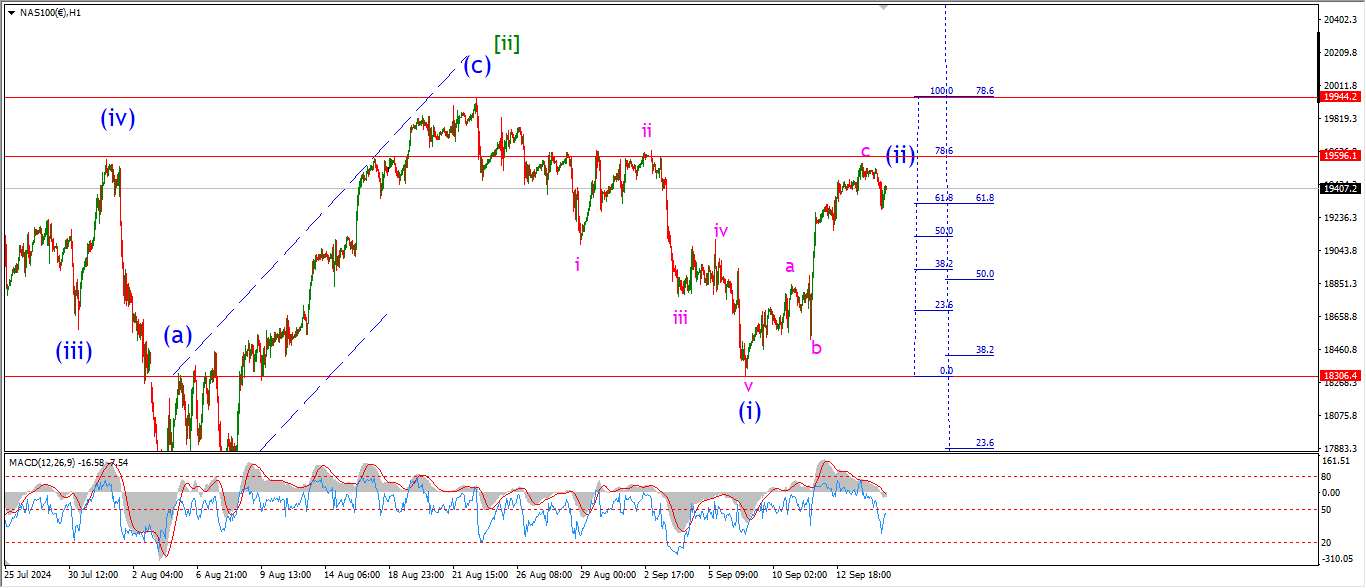This screenshot has width=1366, height=588.
Task: Click the 5 Sep 09:00 time axis label
Action: [732, 575]
